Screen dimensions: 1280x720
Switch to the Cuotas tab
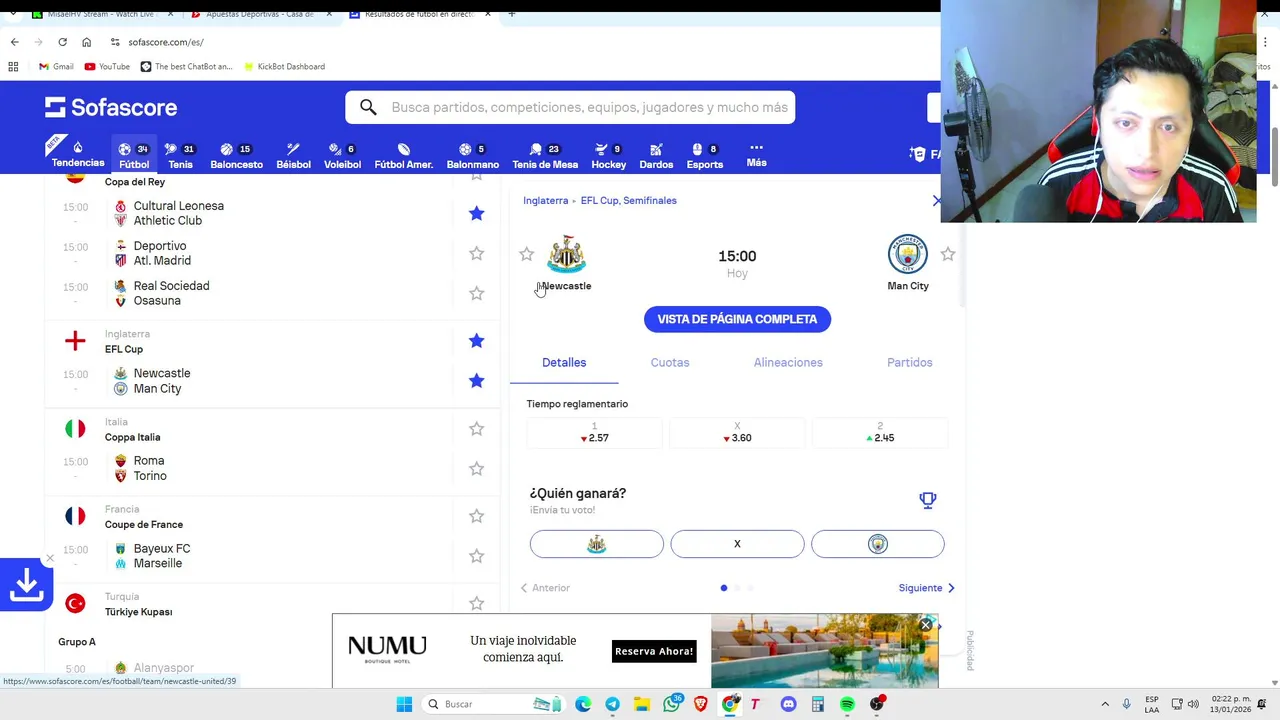pyautogui.click(x=670, y=362)
